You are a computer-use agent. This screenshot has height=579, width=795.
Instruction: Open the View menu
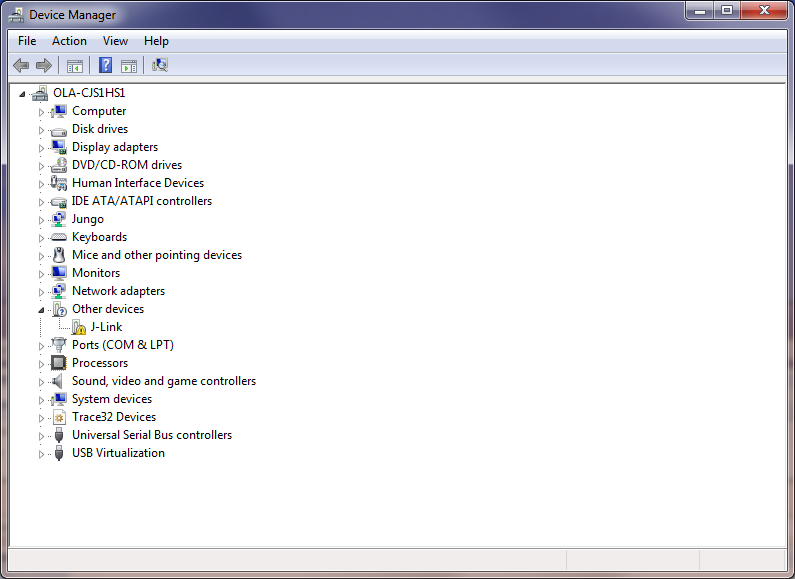tap(115, 41)
